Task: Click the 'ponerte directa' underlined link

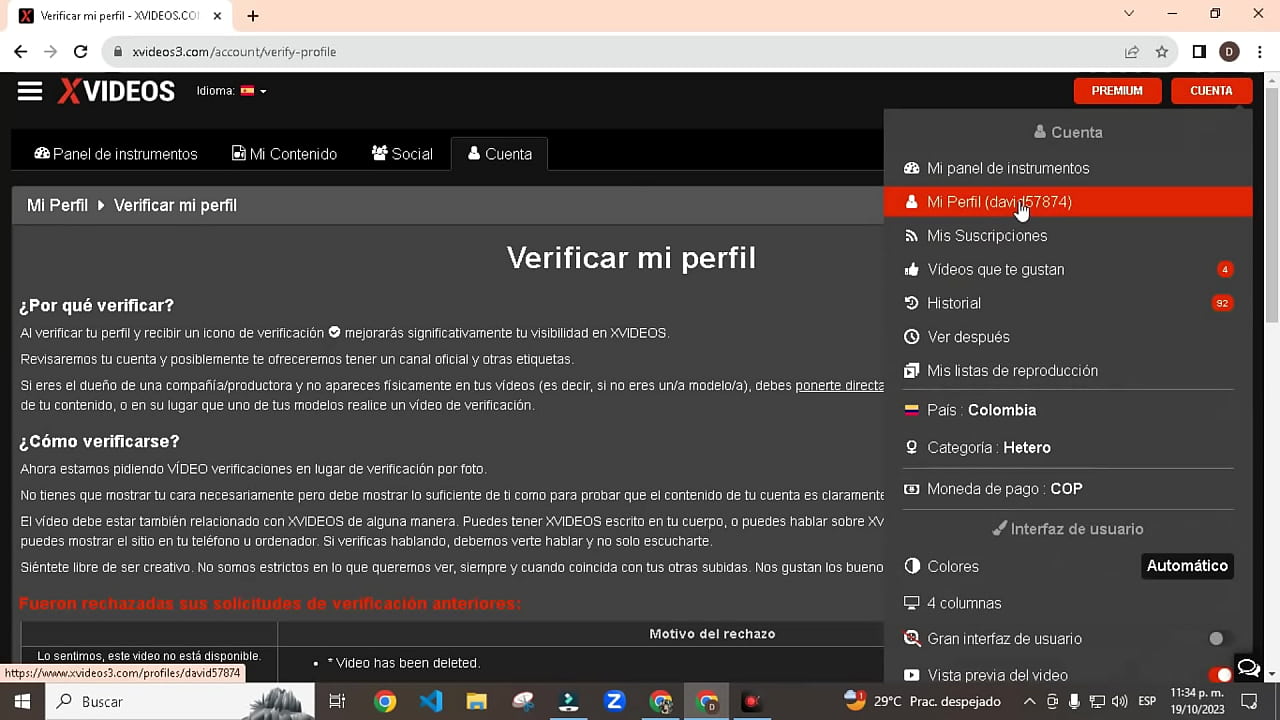Action: click(x=839, y=385)
